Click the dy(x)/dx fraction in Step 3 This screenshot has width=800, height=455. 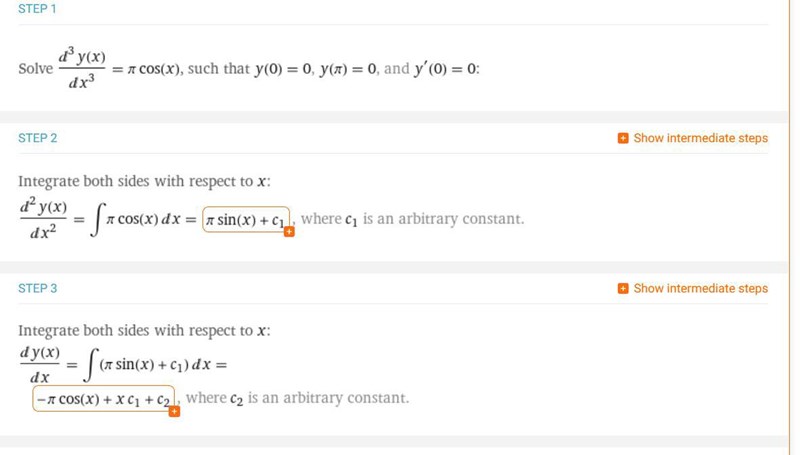pyautogui.click(x=40, y=365)
